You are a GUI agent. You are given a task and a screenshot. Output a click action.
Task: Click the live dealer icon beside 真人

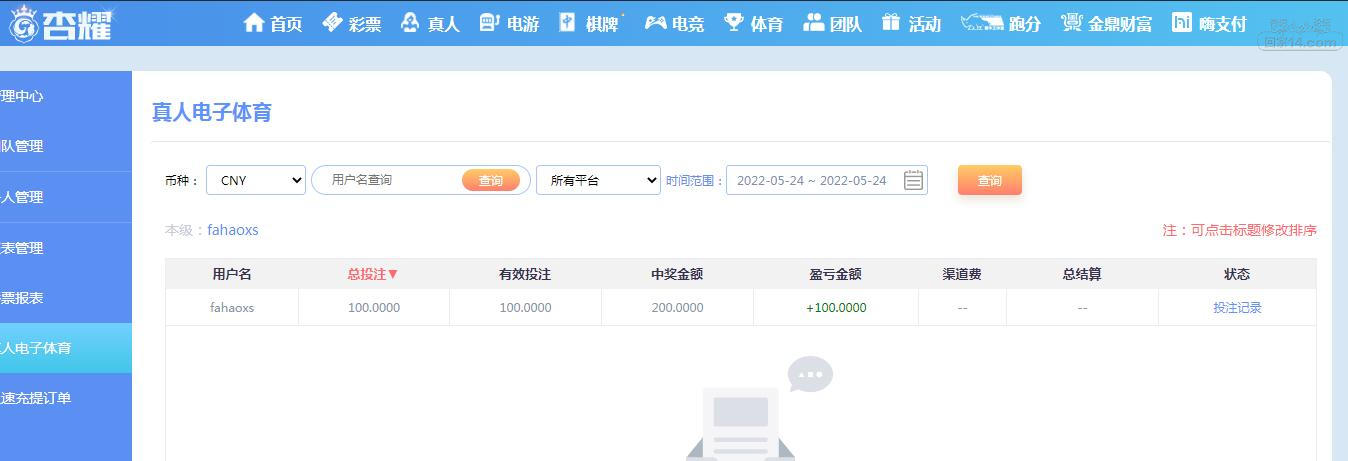(x=409, y=22)
